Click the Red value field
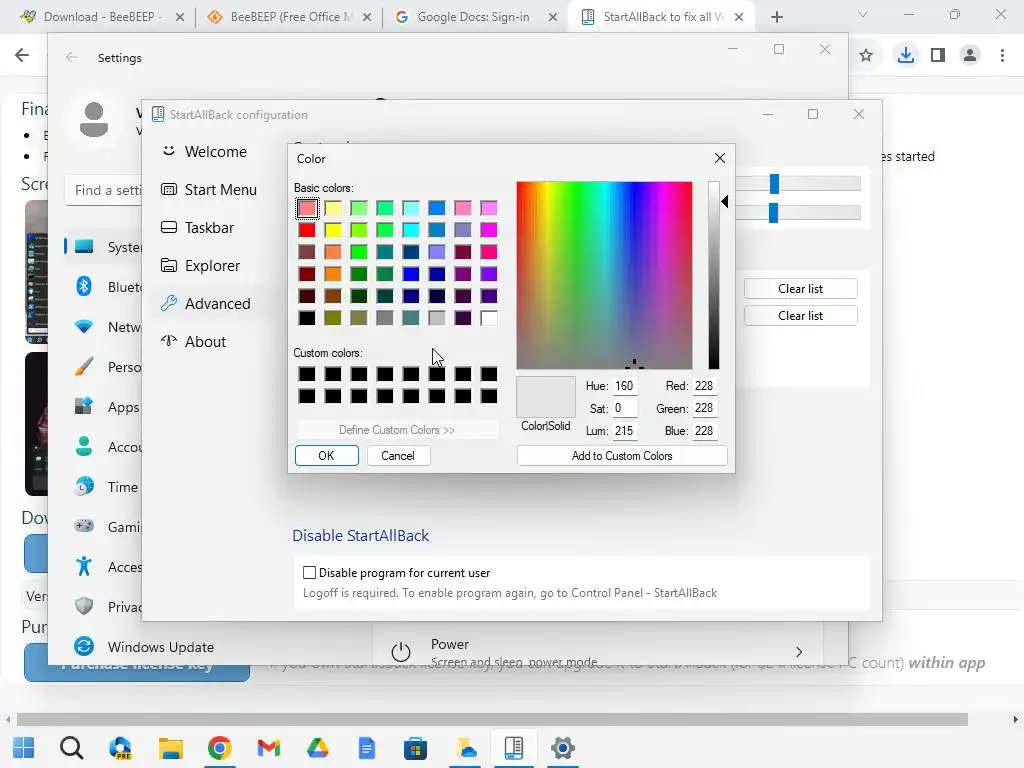The image size is (1024, 768). [705, 386]
